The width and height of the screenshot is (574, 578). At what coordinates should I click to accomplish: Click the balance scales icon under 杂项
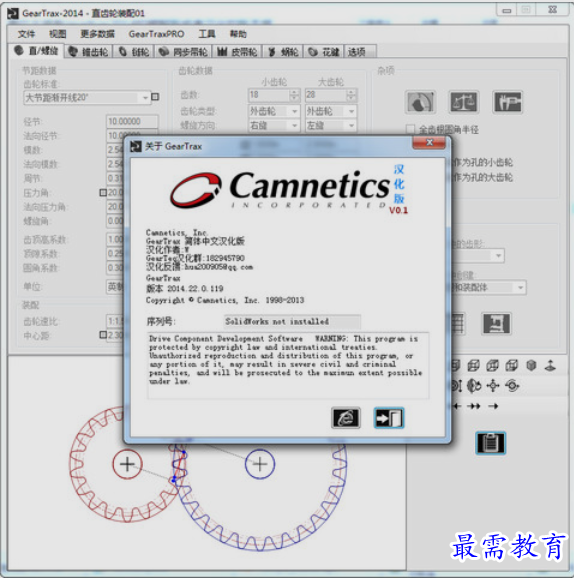click(464, 102)
